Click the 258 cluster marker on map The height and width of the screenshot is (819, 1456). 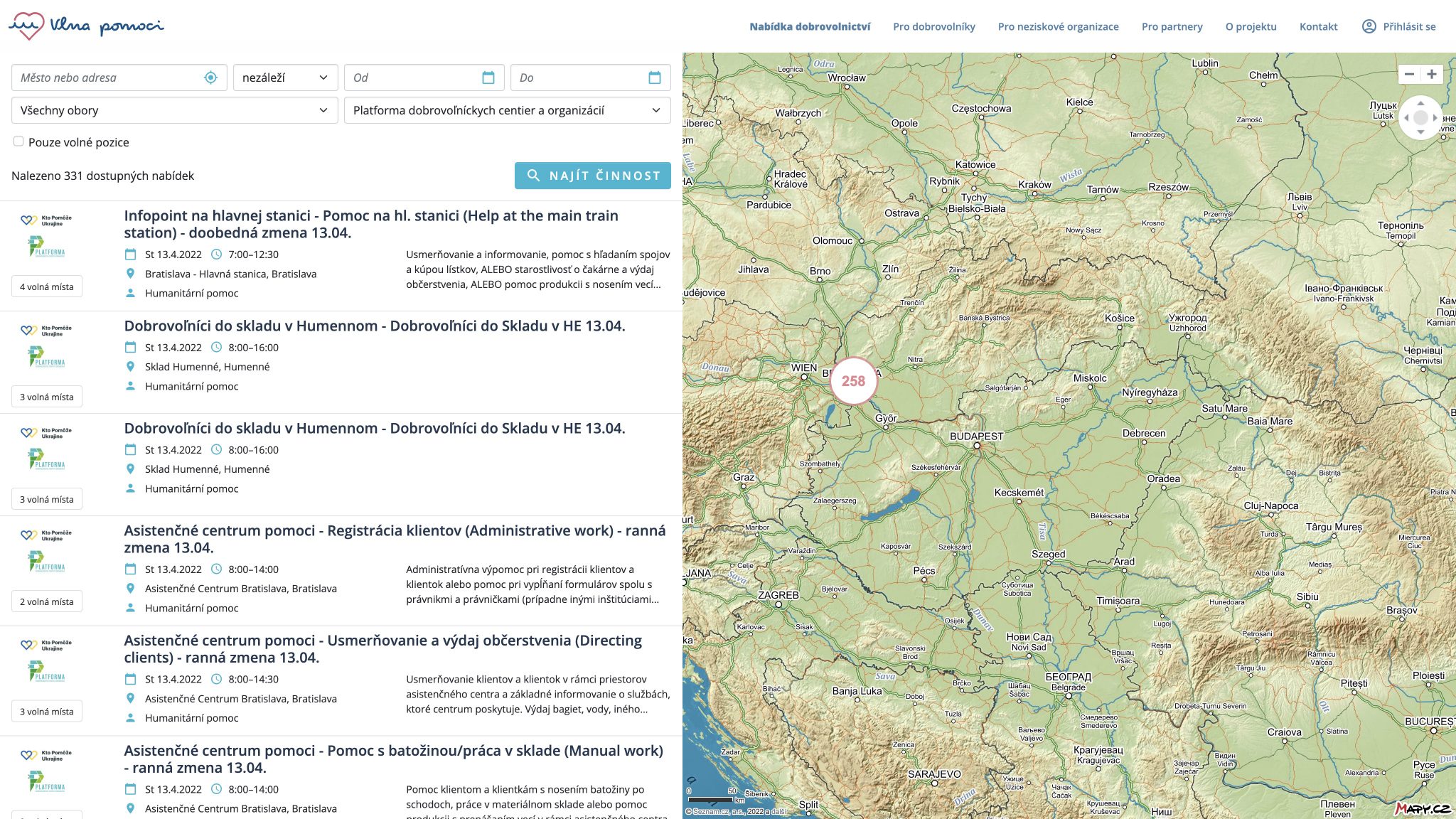pyautogui.click(x=853, y=381)
